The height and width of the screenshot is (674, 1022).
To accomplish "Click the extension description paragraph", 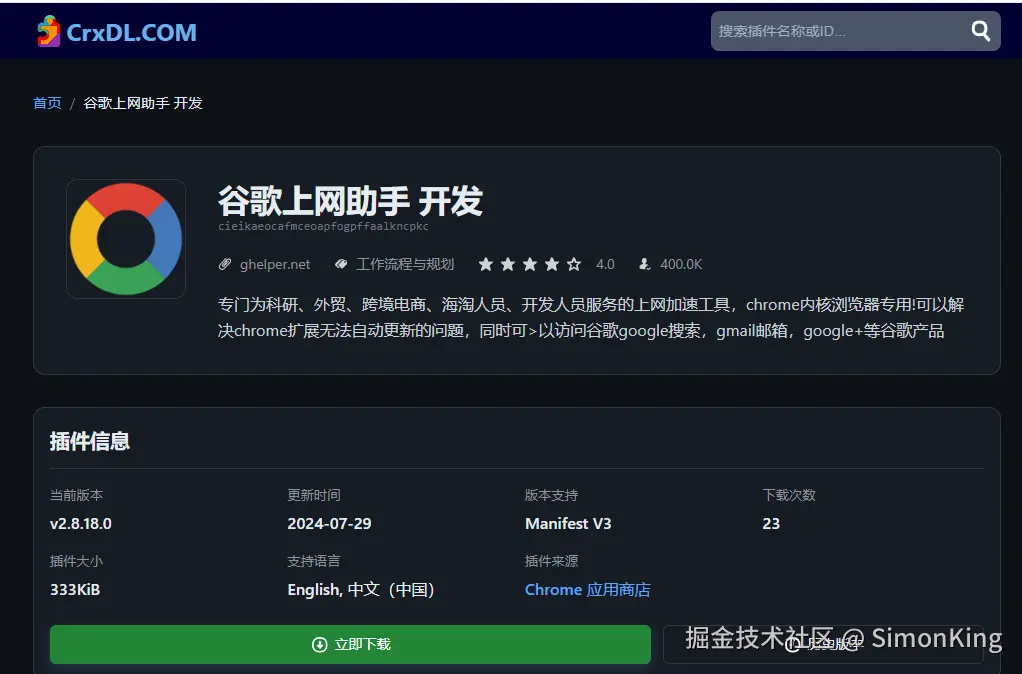I will coord(591,317).
